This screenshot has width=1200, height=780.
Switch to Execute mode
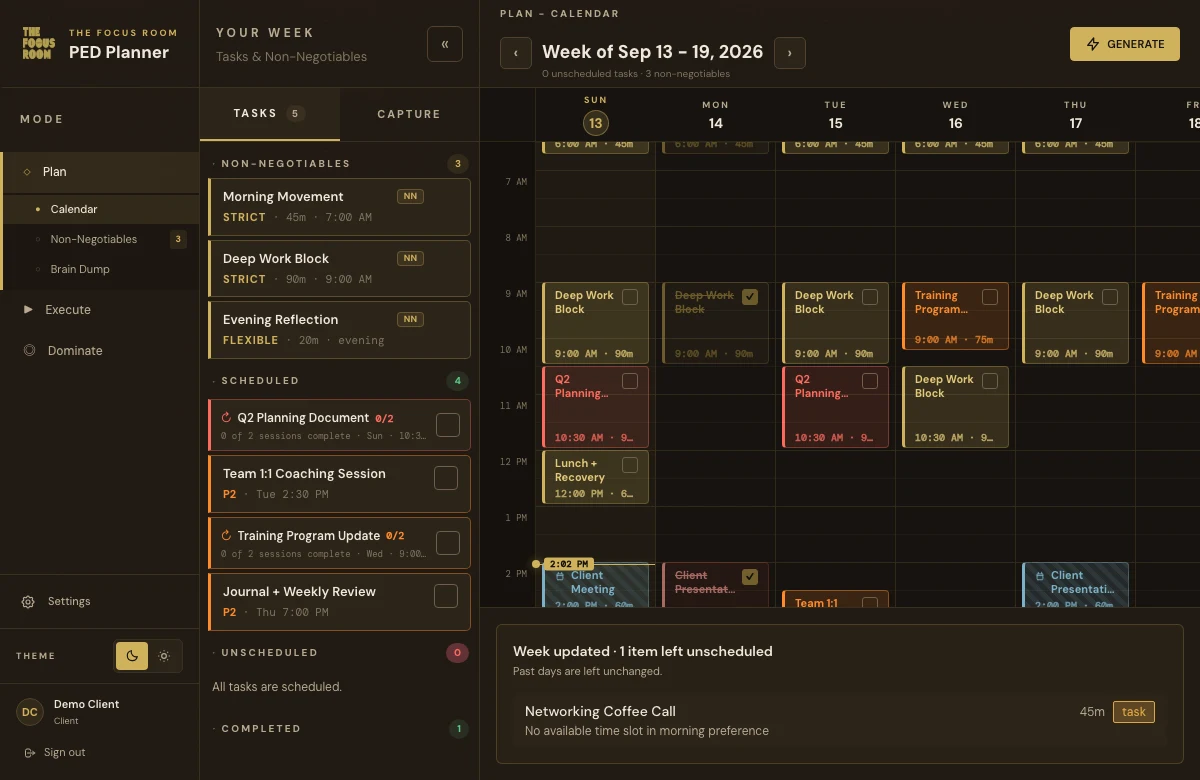click(x=100, y=310)
